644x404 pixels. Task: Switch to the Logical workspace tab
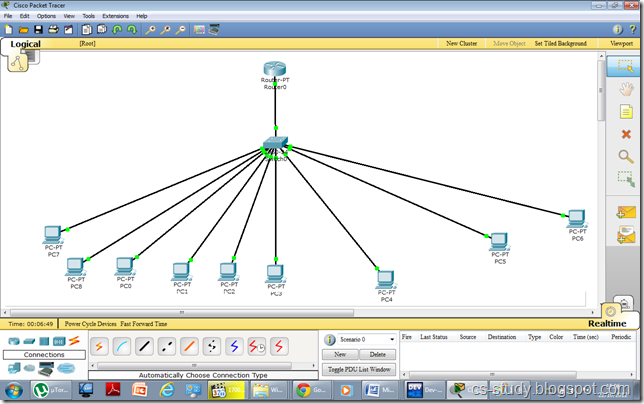click(x=25, y=44)
